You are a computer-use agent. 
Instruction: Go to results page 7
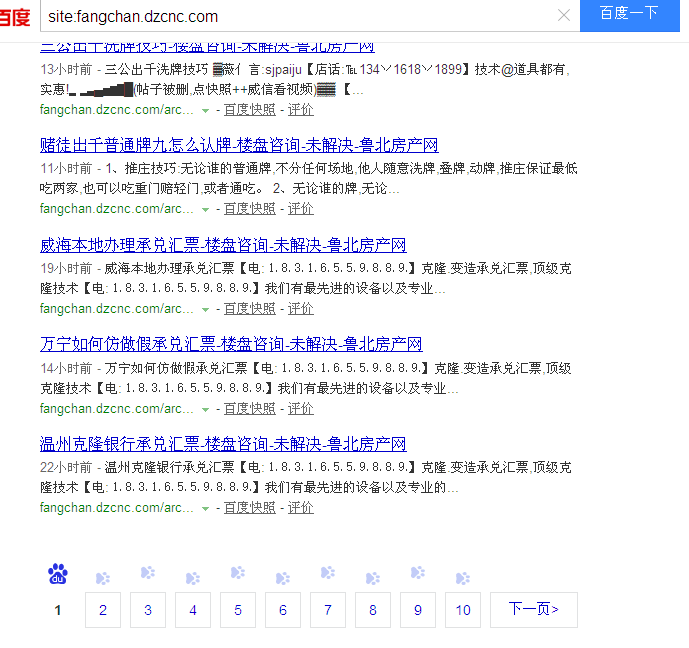click(328, 610)
